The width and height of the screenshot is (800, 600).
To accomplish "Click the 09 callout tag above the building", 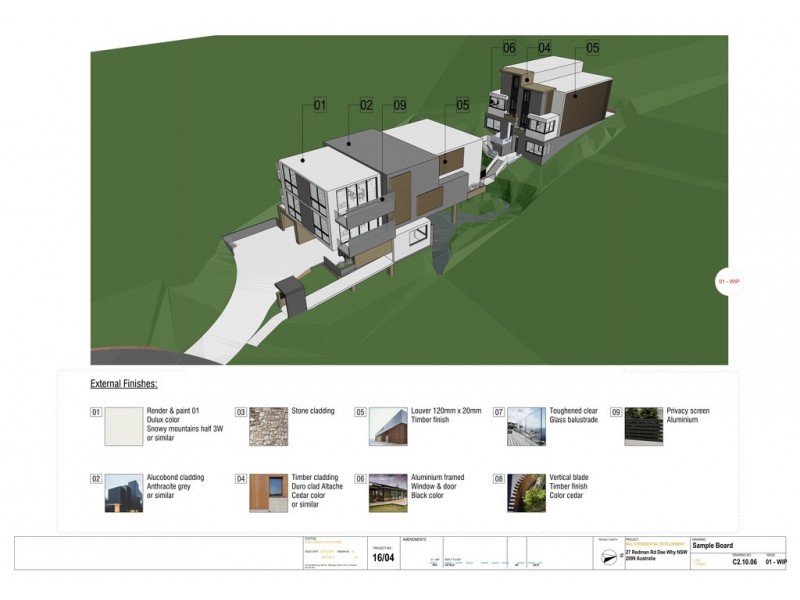I will coord(400,105).
